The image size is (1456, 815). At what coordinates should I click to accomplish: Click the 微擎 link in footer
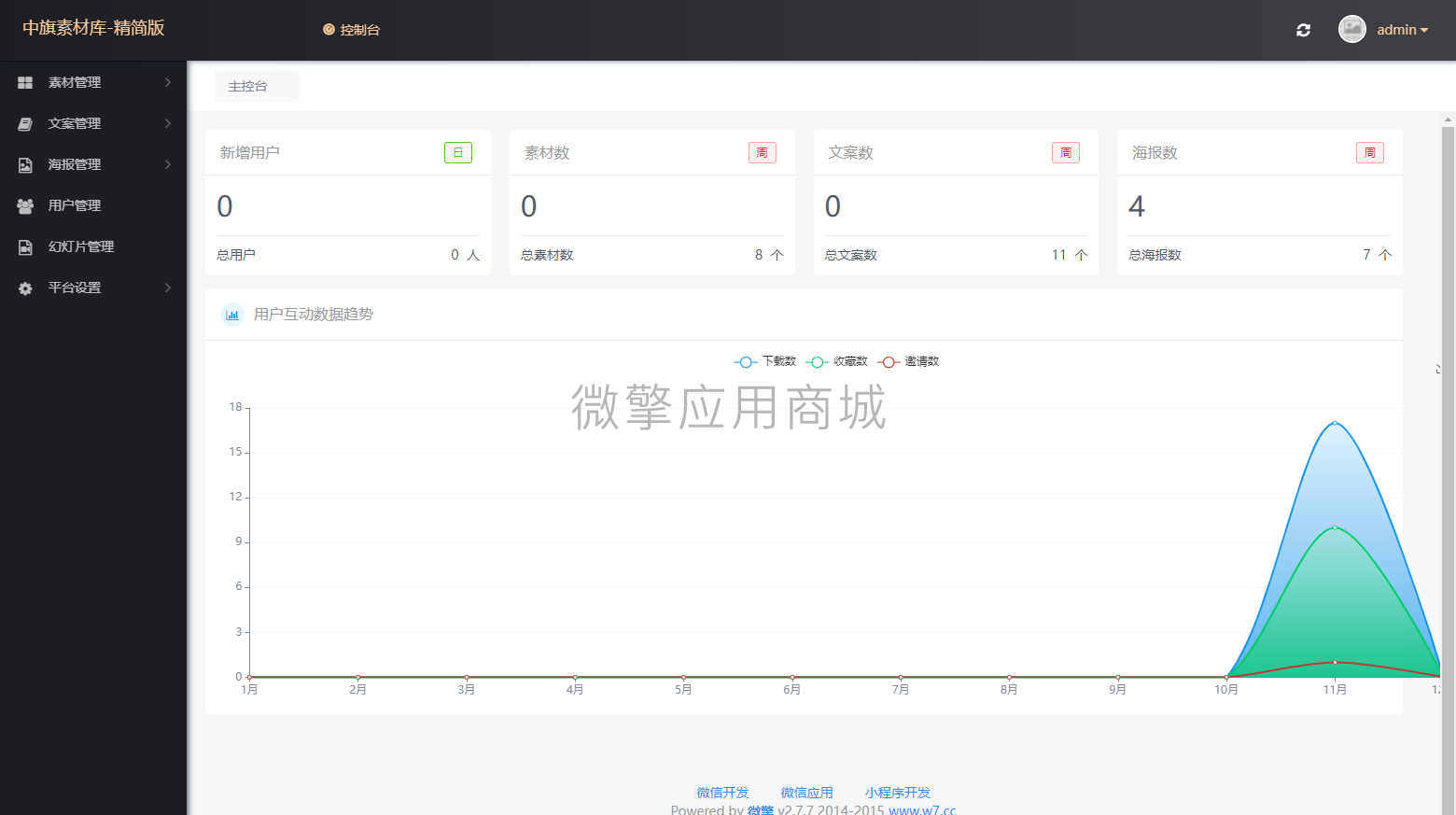coord(761,809)
